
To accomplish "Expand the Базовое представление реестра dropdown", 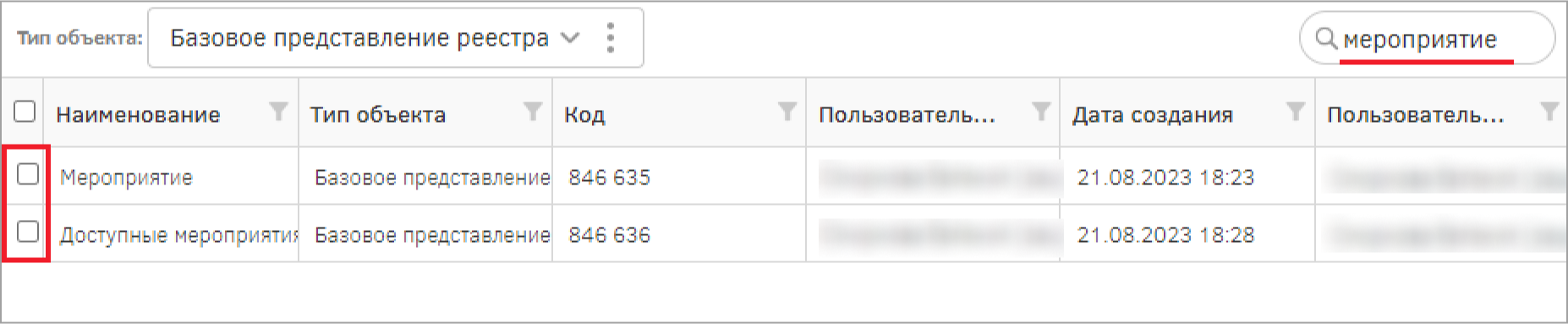I will pyautogui.click(x=376, y=38).
